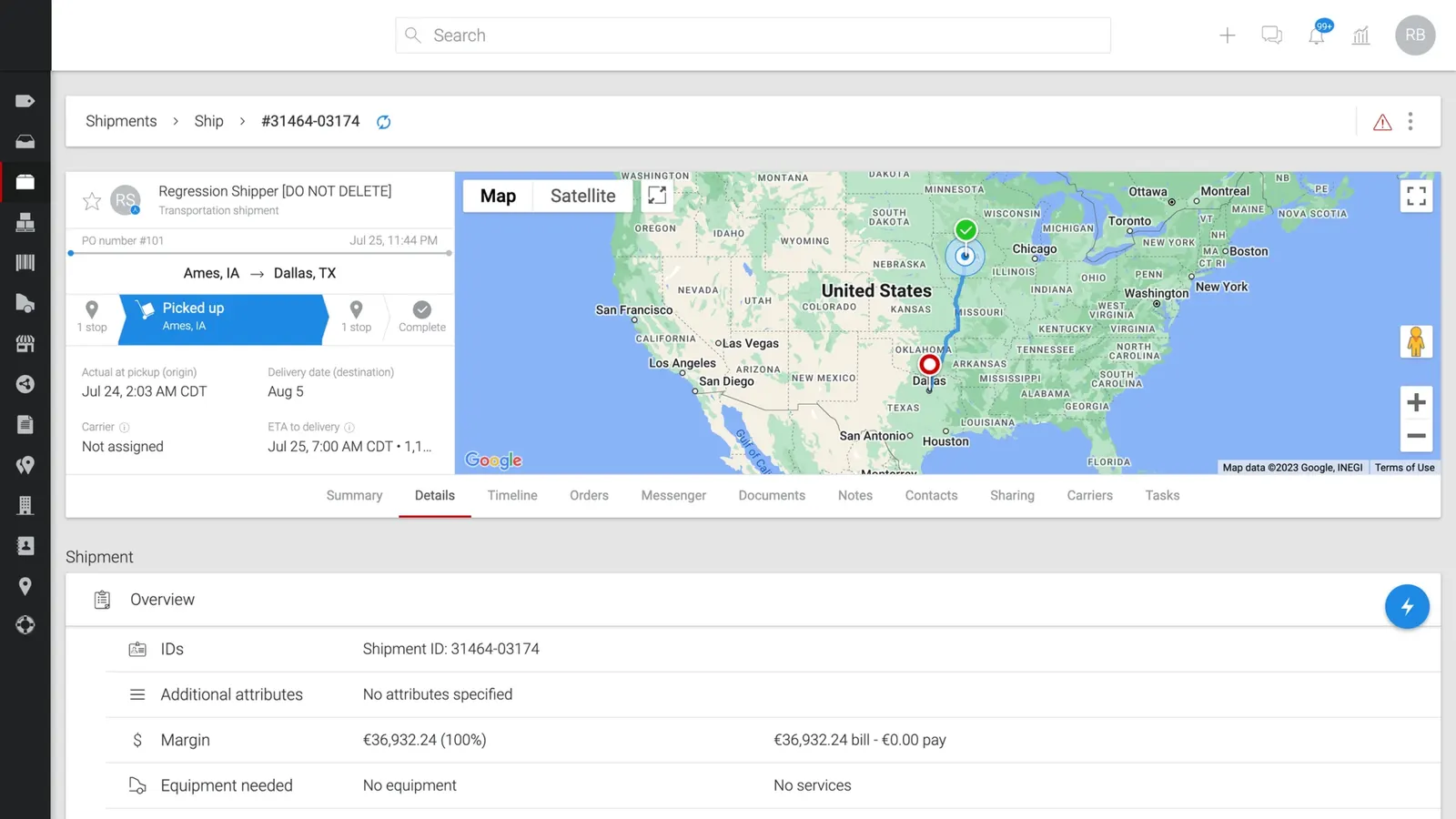Open the Summary tab
This screenshot has width=1456, height=819.
coord(354,496)
